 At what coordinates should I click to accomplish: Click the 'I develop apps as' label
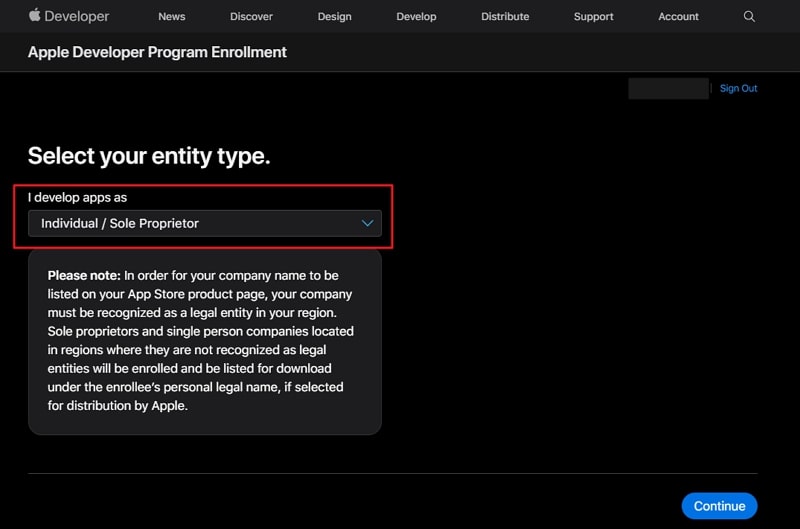(78, 197)
